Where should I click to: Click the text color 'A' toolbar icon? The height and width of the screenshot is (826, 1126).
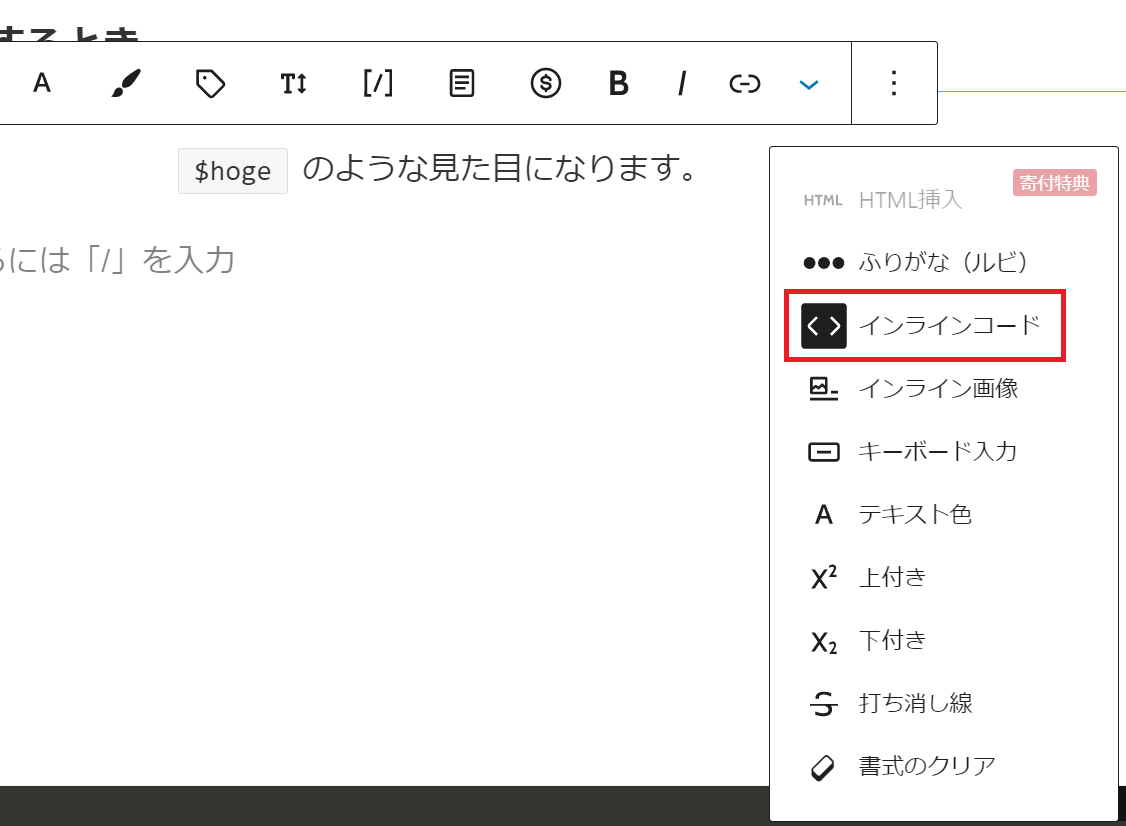pos(42,83)
